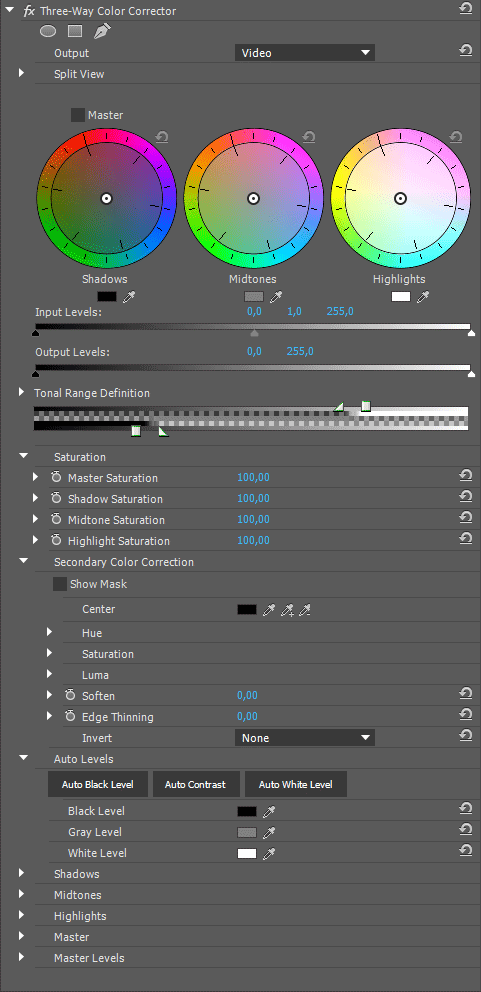The height and width of the screenshot is (992, 481).
Task: Enable the Master checkbox
Action: pos(78,115)
